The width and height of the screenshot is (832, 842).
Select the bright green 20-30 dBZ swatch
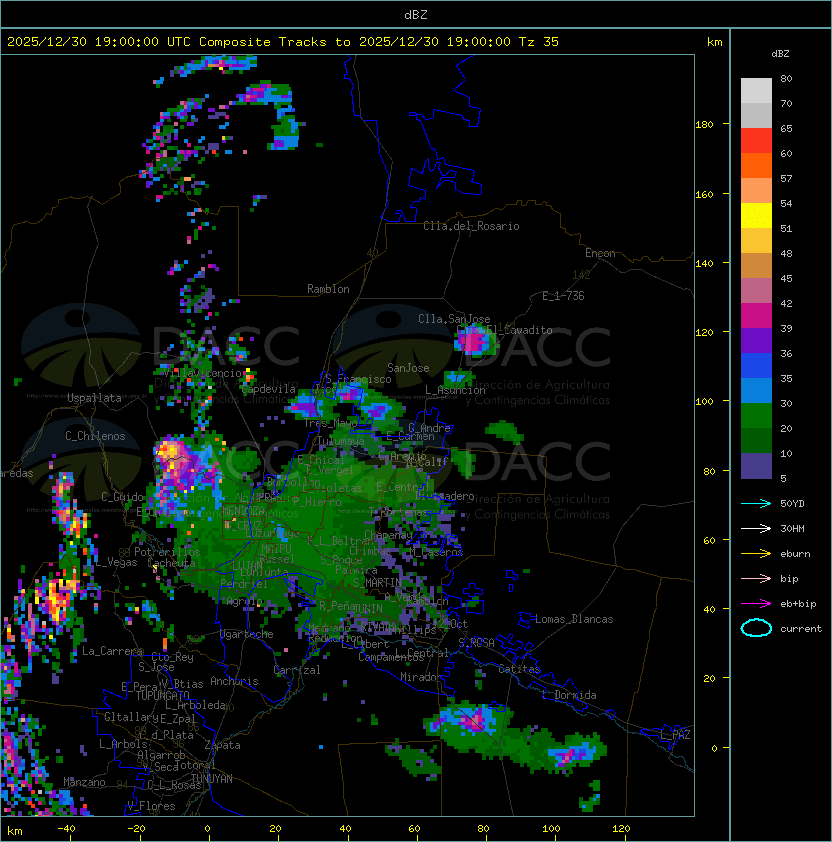[756, 416]
